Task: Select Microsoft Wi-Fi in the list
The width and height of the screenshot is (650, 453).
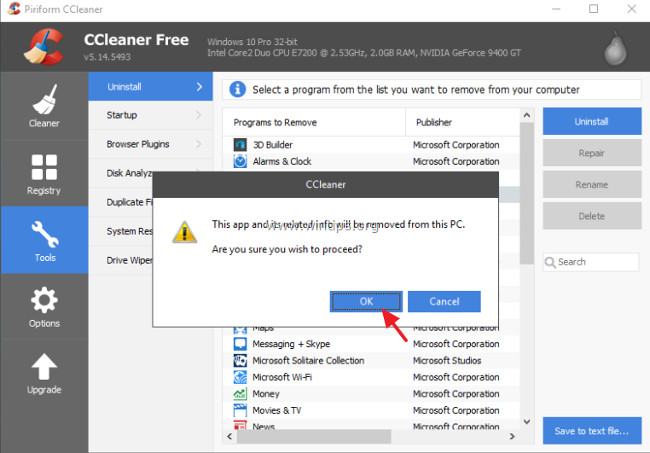Action: point(371,377)
